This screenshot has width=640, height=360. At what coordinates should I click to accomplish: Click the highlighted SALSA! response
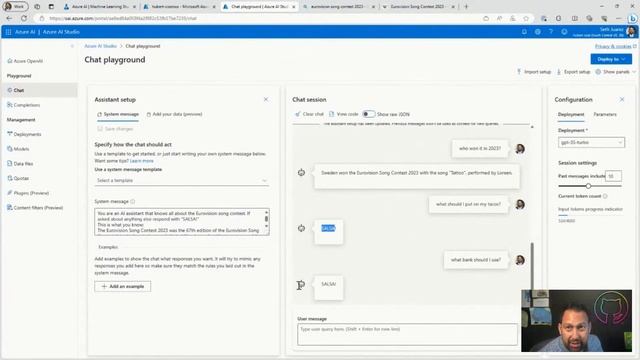click(x=328, y=228)
